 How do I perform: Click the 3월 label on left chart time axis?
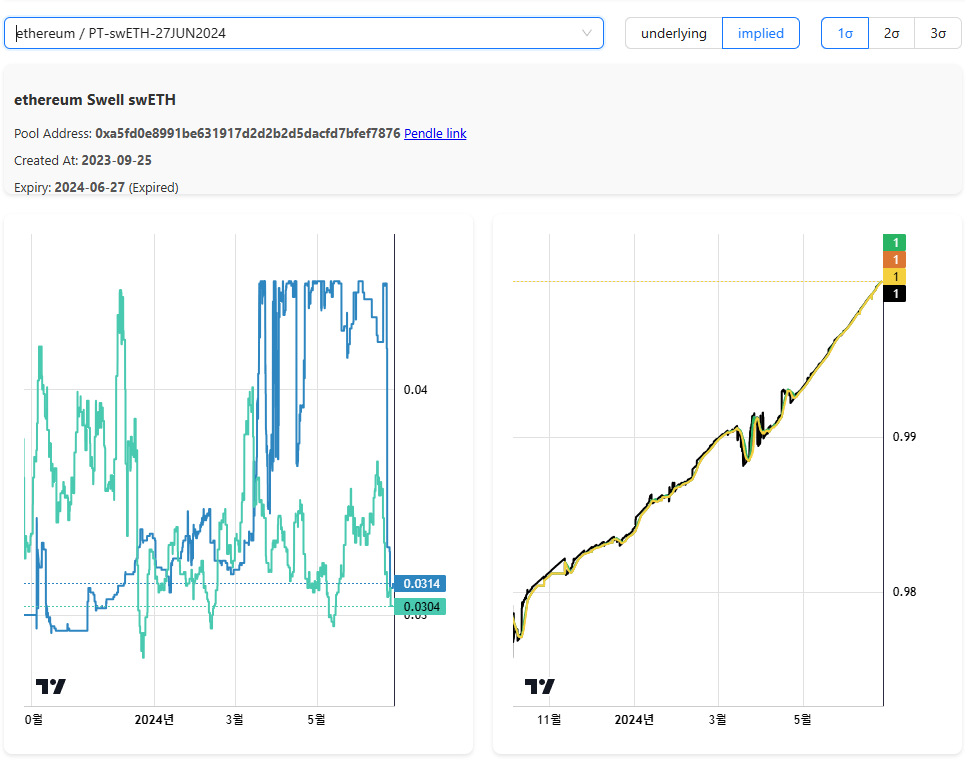pyautogui.click(x=234, y=719)
